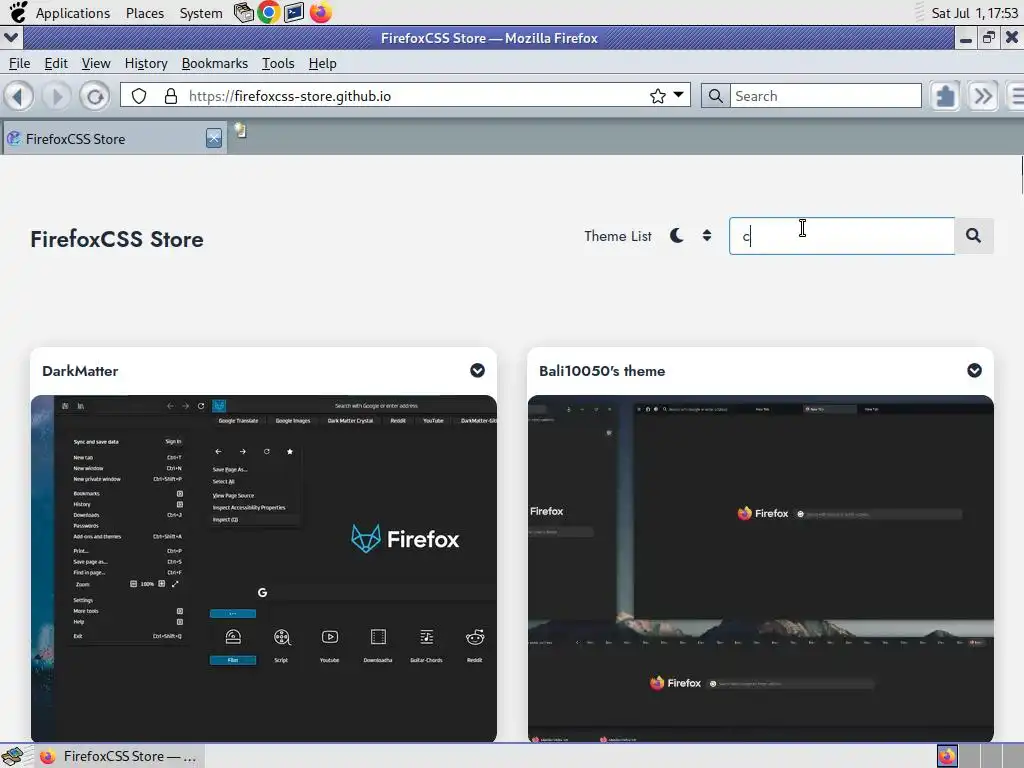This screenshot has width=1024, height=768.
Task: Open the History menu
Action: [146, 63]
